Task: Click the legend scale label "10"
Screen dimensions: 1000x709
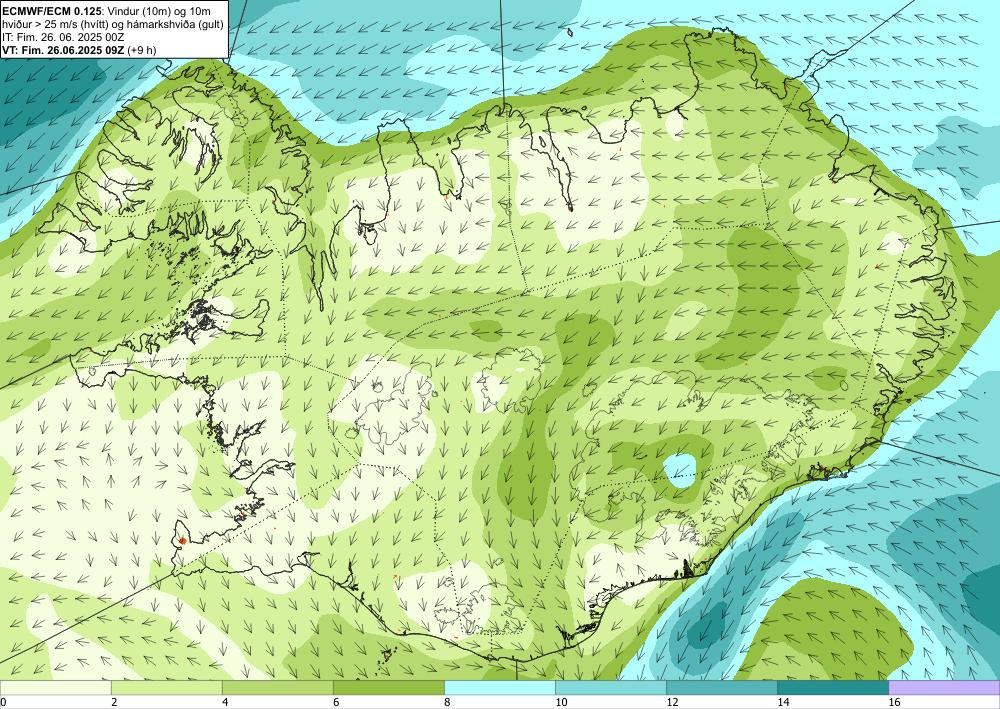Action: [x=561, y=702]
